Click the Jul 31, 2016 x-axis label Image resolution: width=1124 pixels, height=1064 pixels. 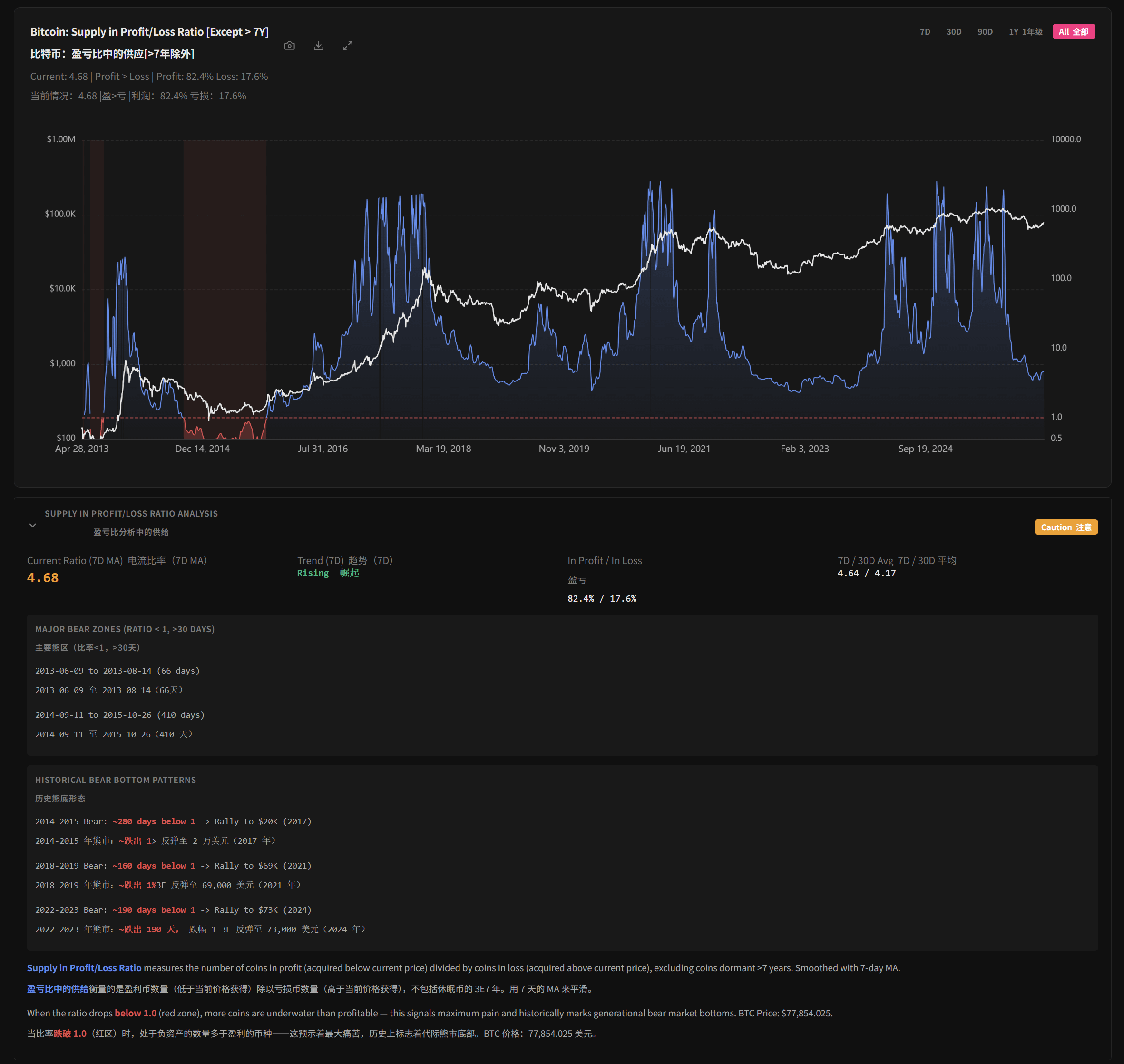tap(323, 449)
